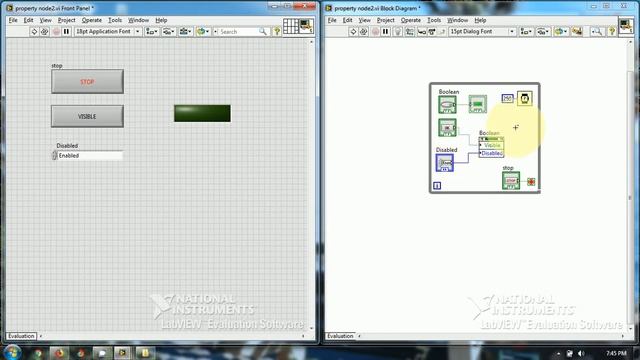
Task: Click Boolean LED indicator terminal in diagram
Action: point(478,104)
